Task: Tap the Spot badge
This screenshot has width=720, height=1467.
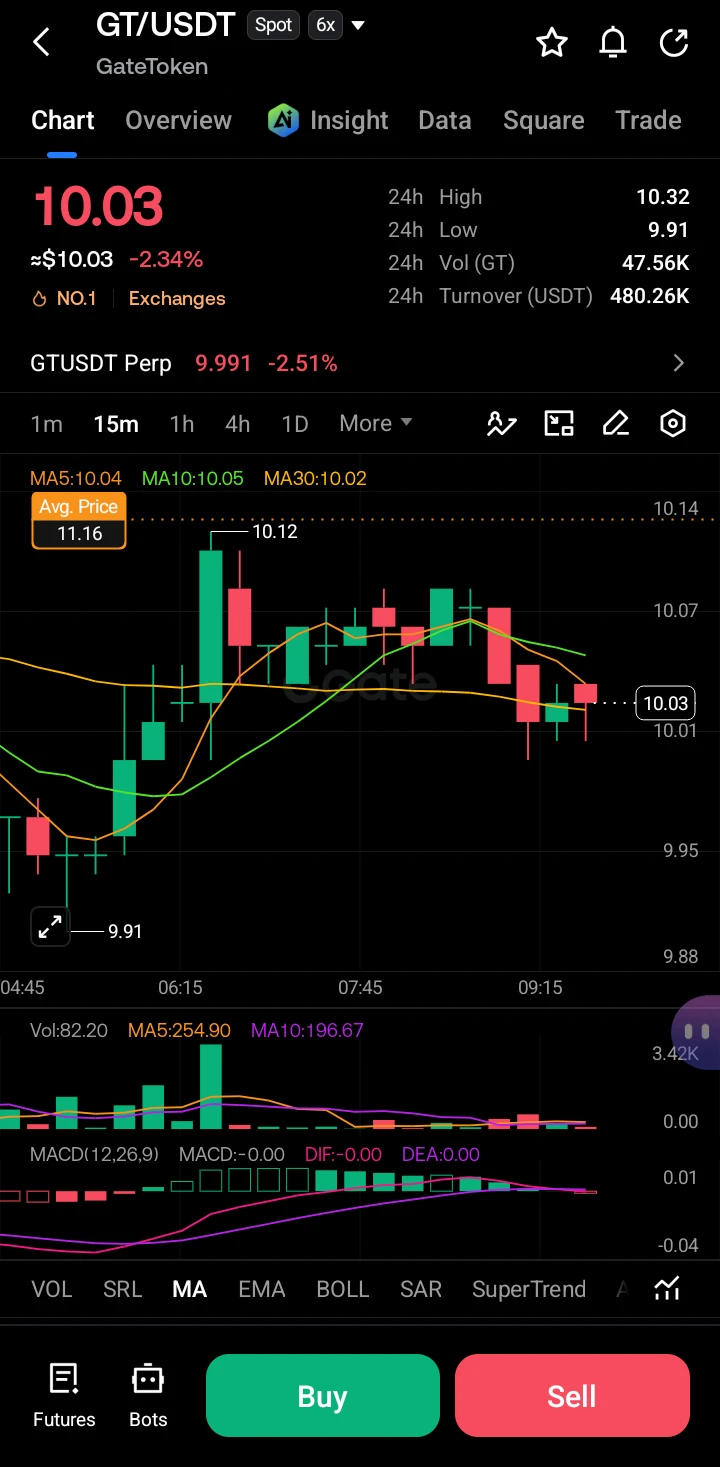Action: 273,25
